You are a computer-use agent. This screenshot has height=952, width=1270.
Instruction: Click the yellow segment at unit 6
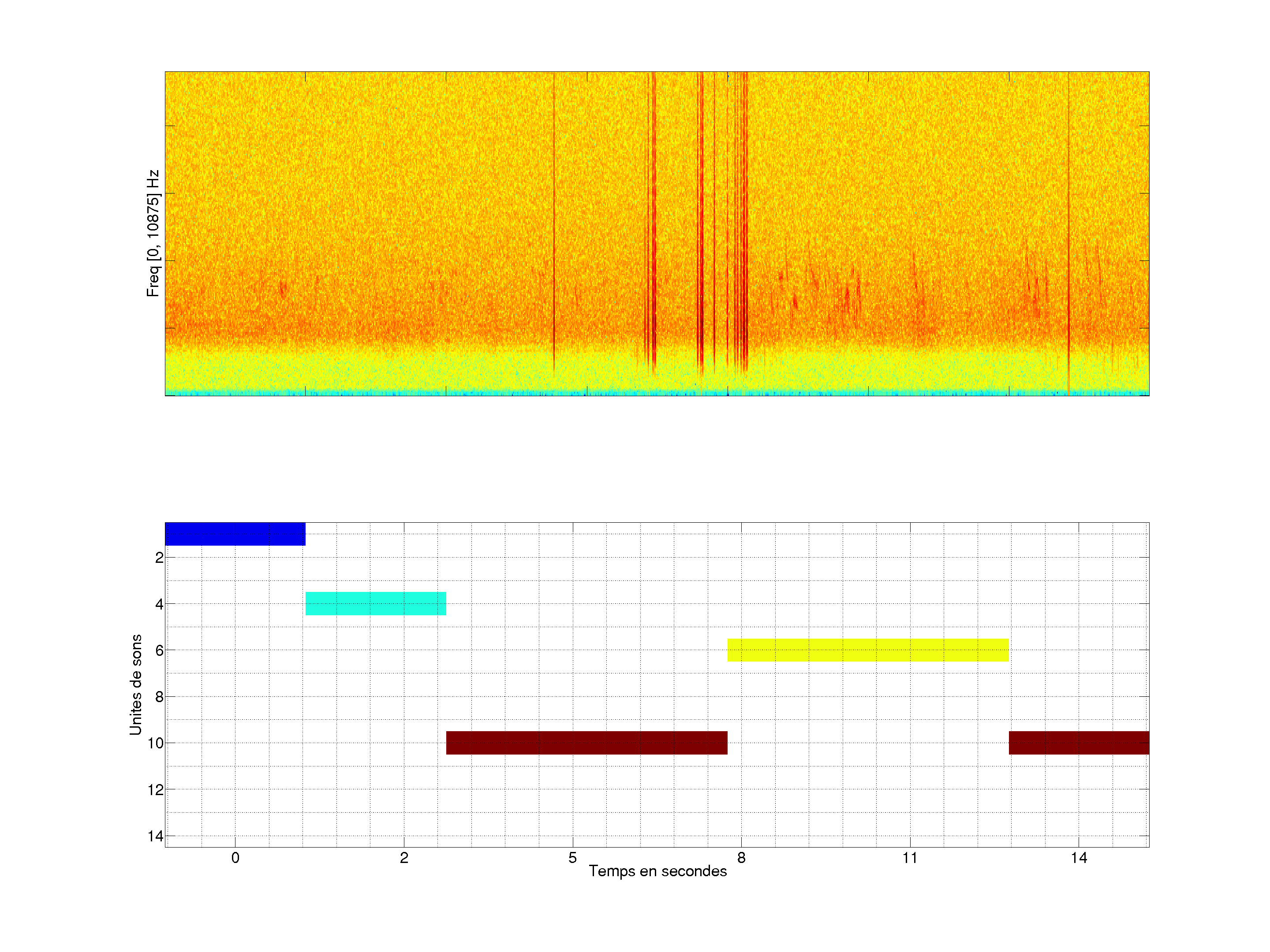(867, 650)
